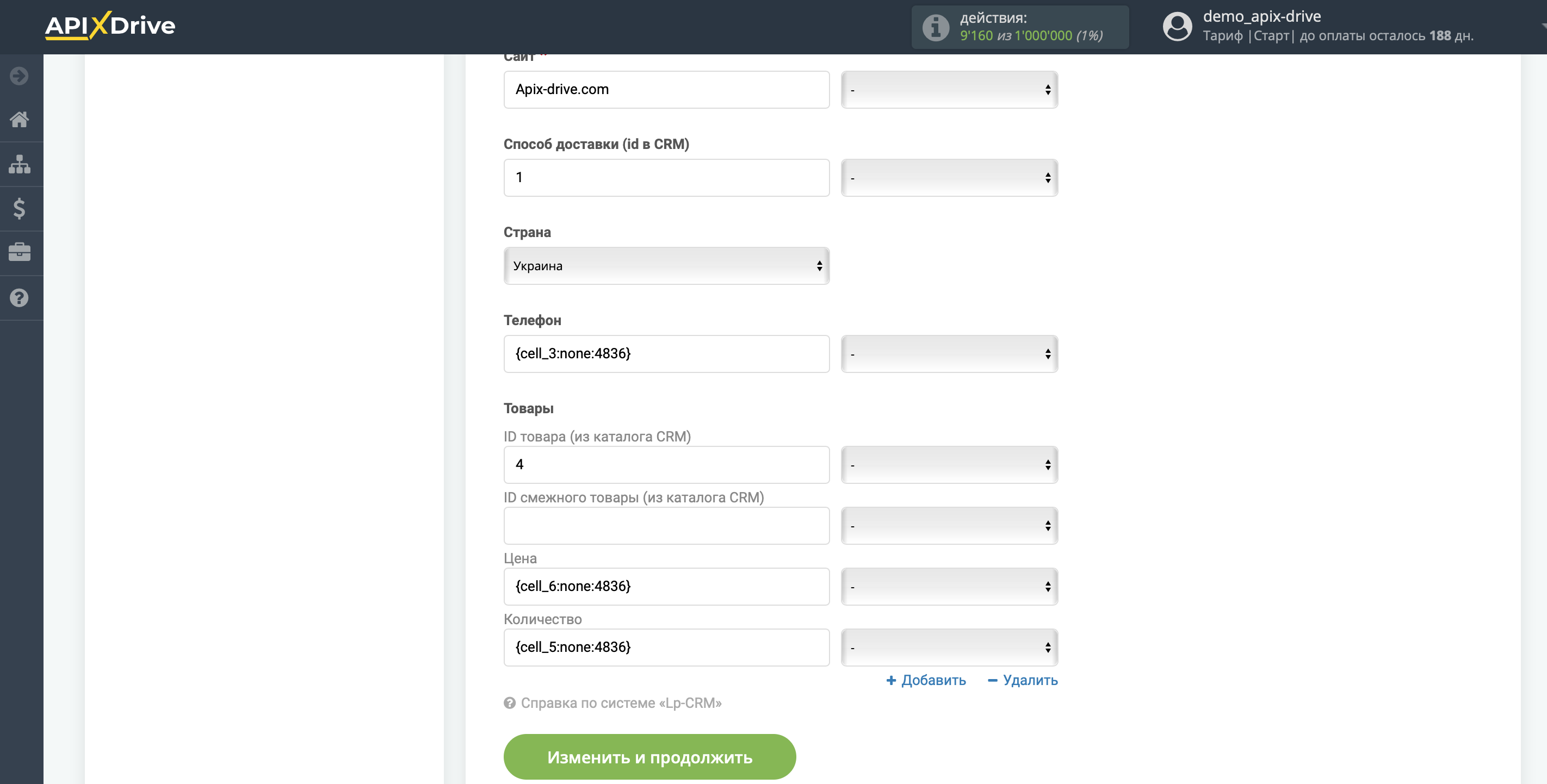The width and height of the screenshot is (1547, 784).
Task: Click the minus icon next to Удалить
Action: coord(993,680)
